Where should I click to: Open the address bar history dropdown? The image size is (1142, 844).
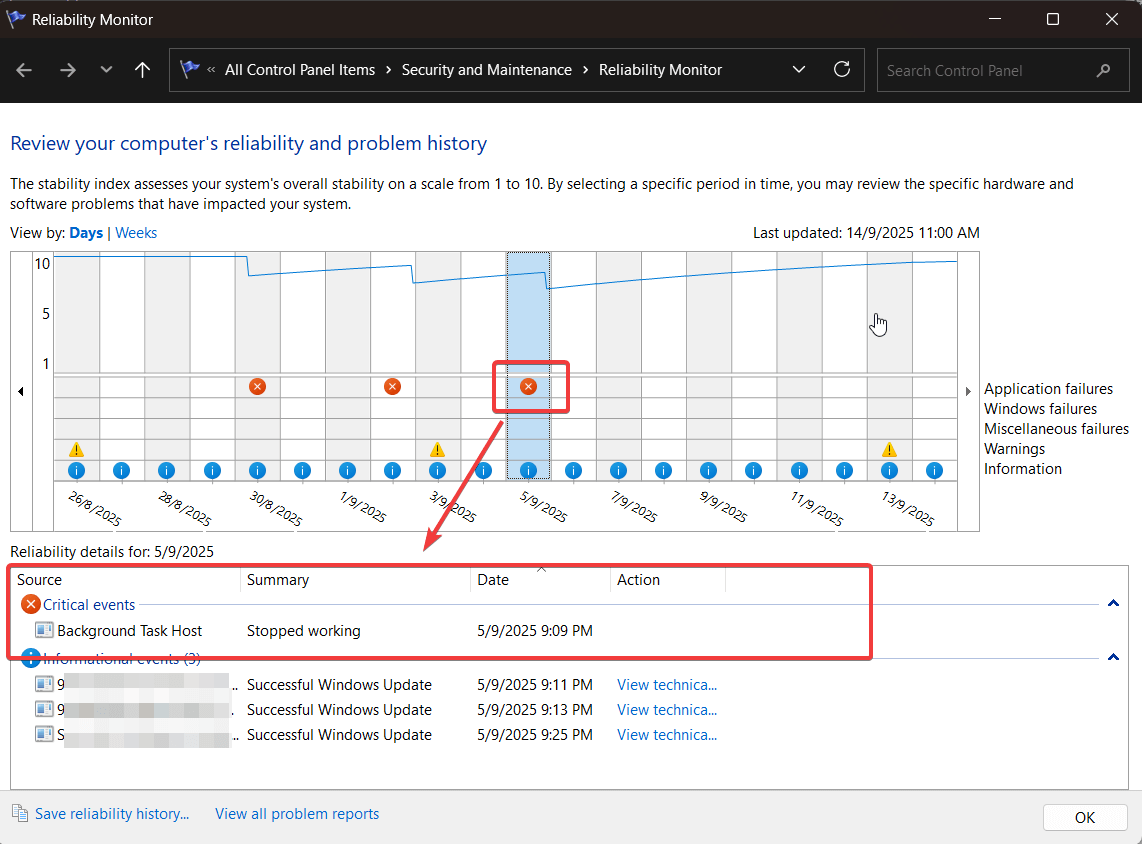coord(798,70)
